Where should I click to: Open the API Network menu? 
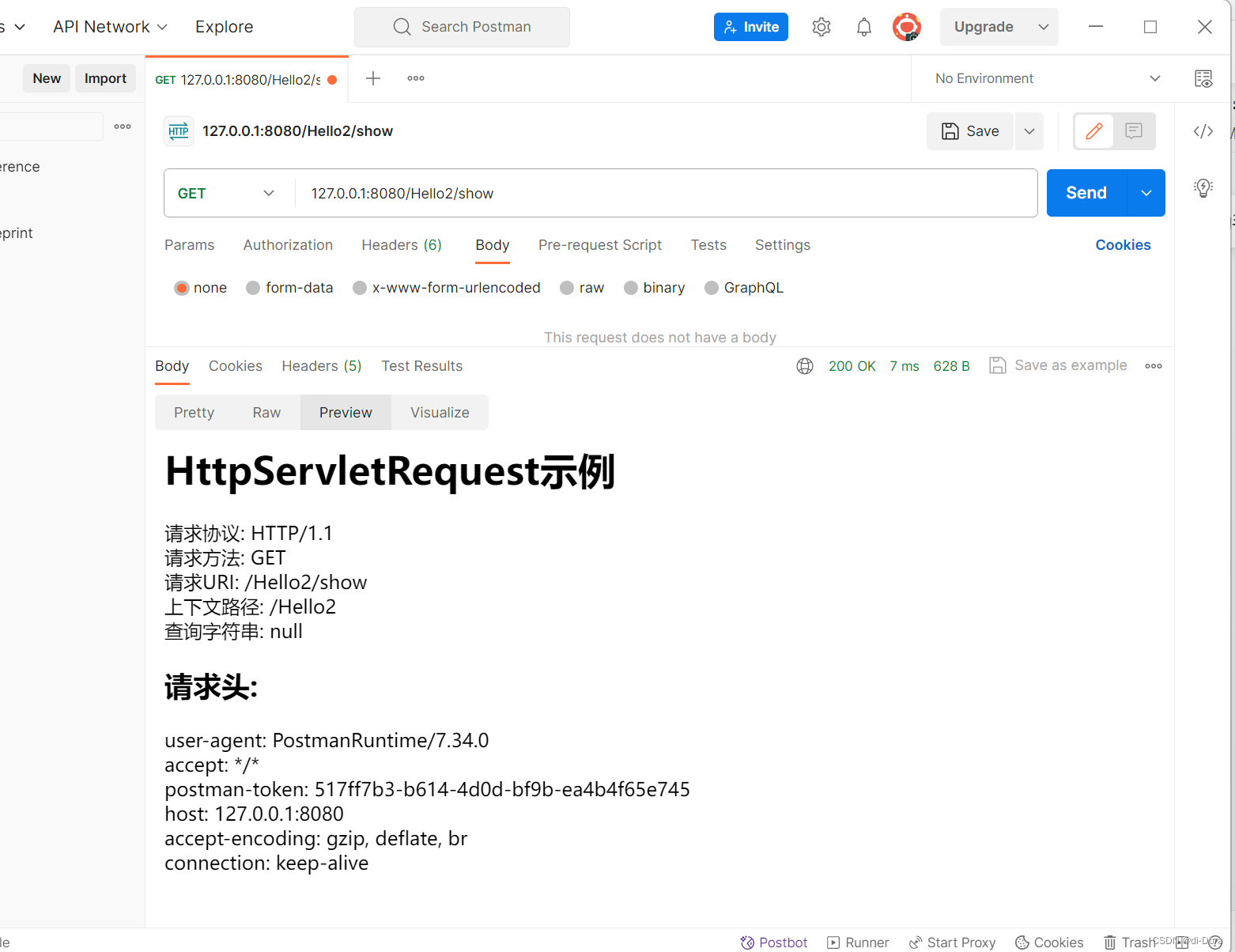110,27
